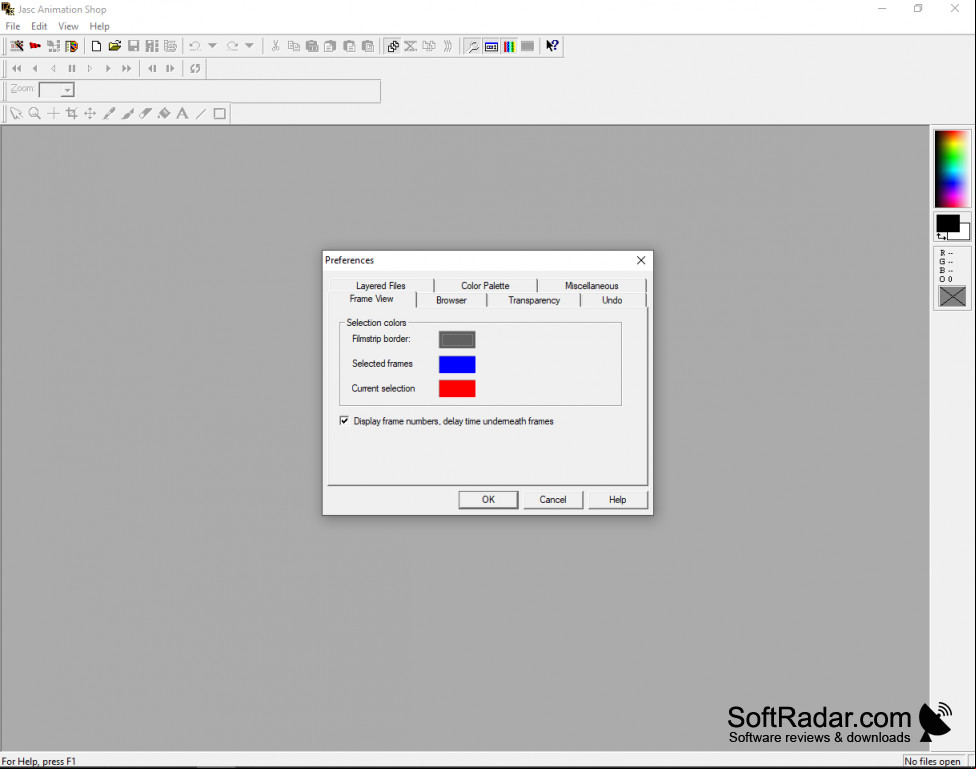Viewport: 976px width, 769px height.
Task: Switch to the Browser tab
Action: tap(451, 300)
